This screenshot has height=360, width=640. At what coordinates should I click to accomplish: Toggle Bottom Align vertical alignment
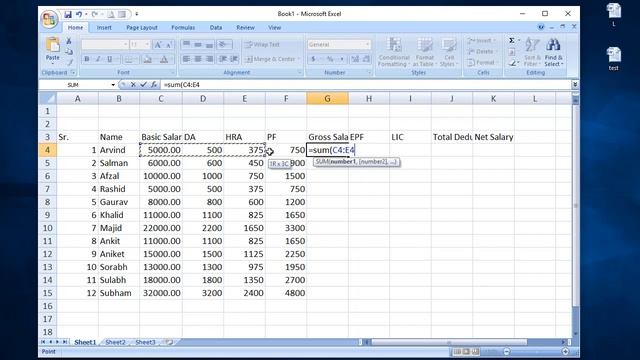click(209, 44)
